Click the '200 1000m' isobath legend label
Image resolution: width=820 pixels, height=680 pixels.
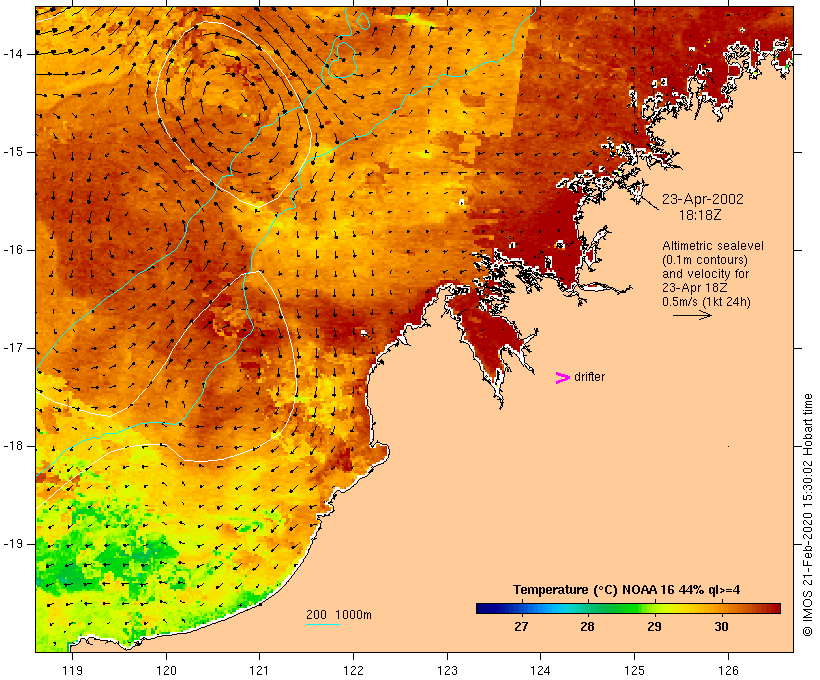click(x=339, y=615)
